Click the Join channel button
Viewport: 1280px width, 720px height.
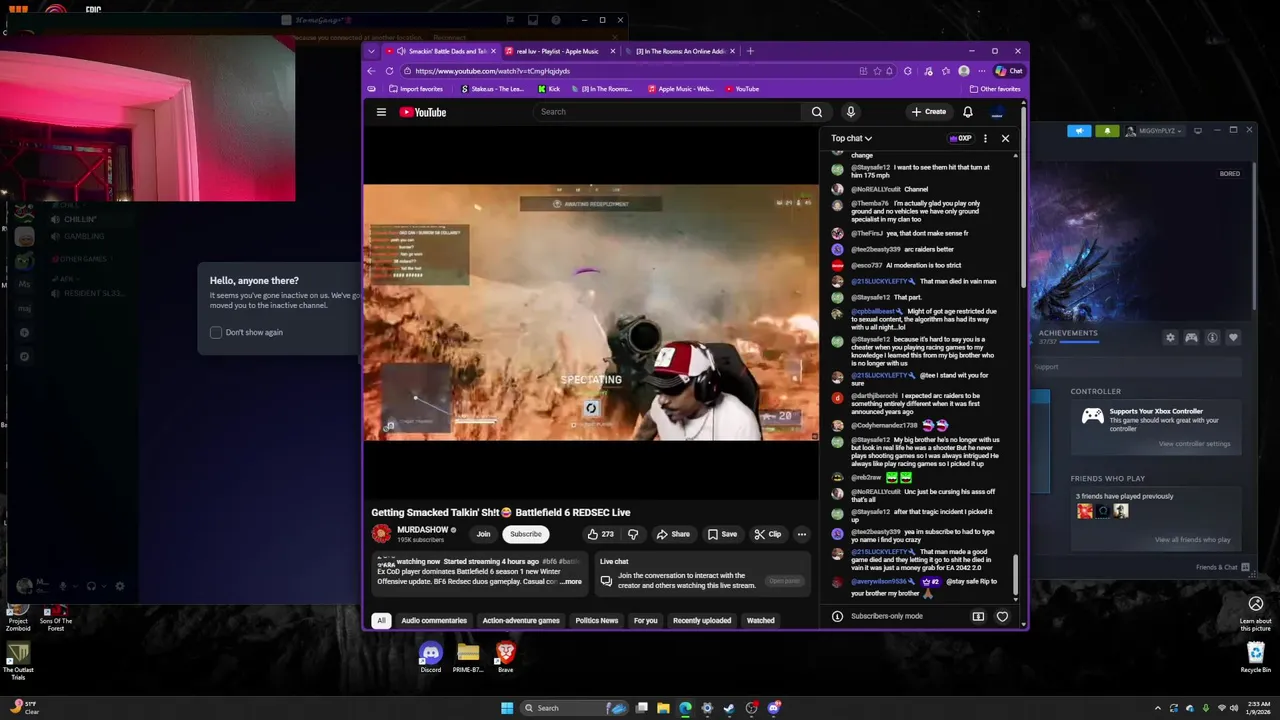483,534
